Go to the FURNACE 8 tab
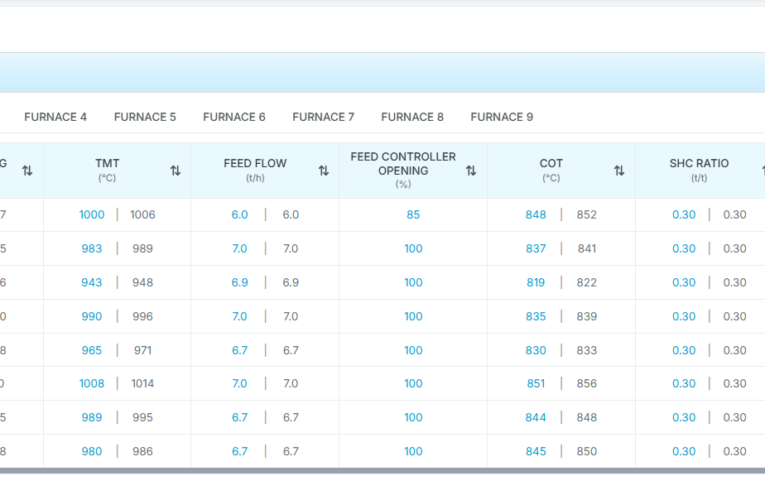This screenshot has width=765, height=495. [412, 117]
